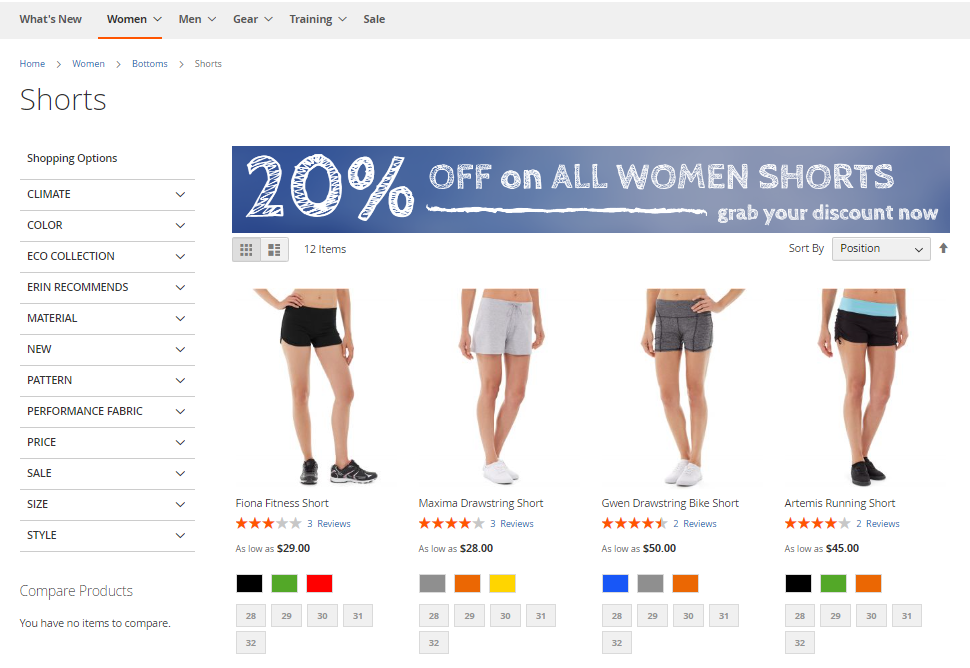The image size is (970, 668).
Task: Open Artemis Running Short product image
Action: click(x=865, y=387)
